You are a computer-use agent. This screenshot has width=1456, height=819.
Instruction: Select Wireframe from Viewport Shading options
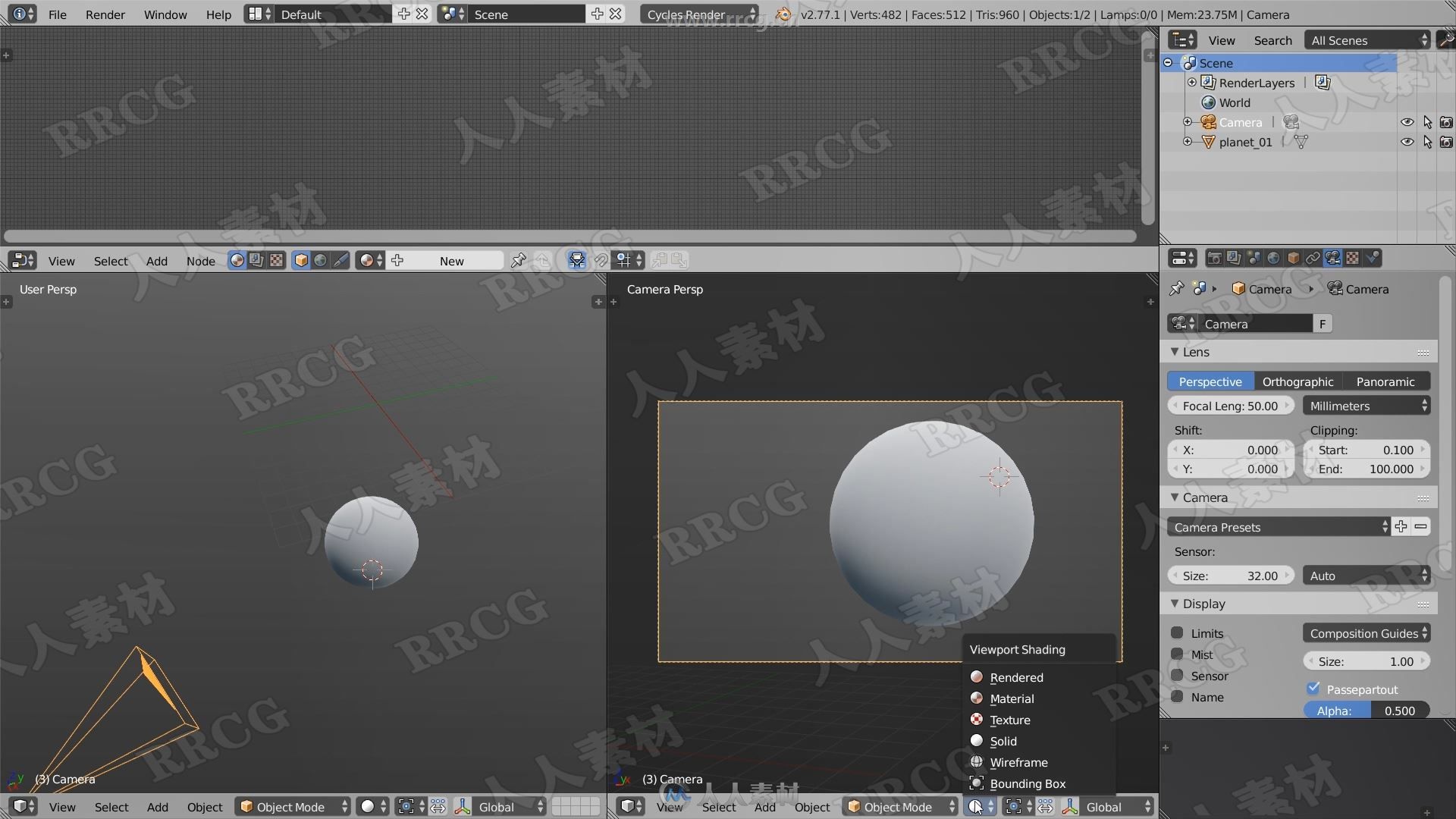pyautogui.click(x=1017, y=762)
